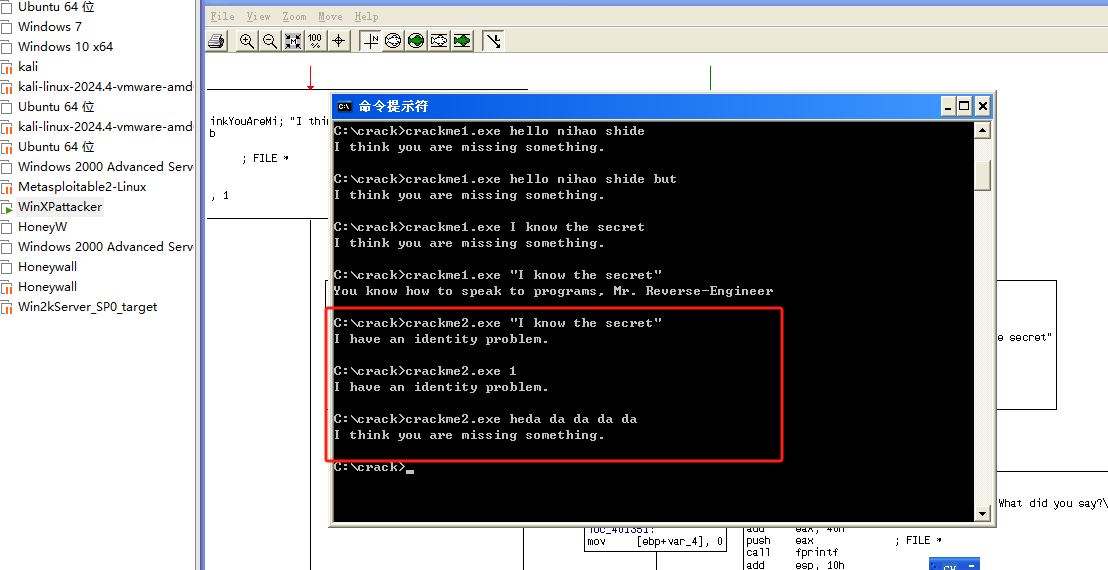
Task: Click the VM icon beside the kali entry
Action: pyautogui.click(x=6, y=68)
